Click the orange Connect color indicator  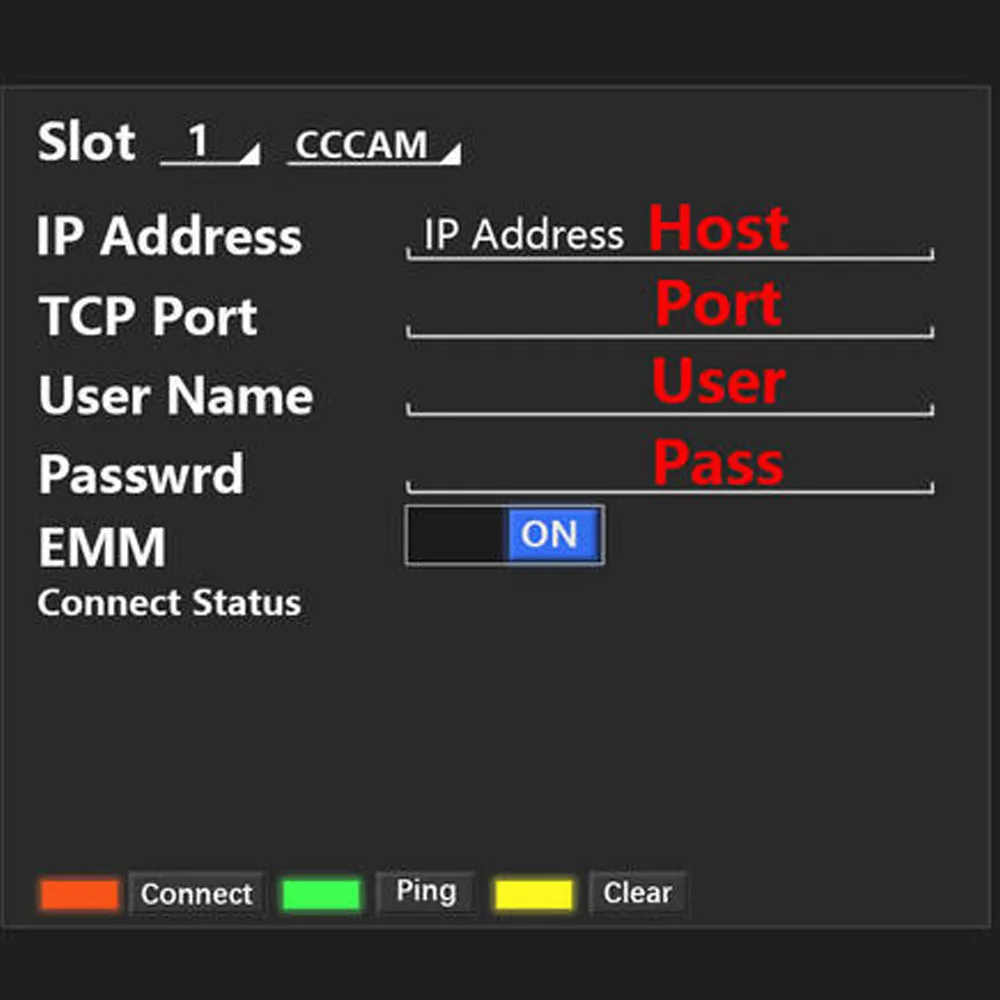tap(77, 893)
